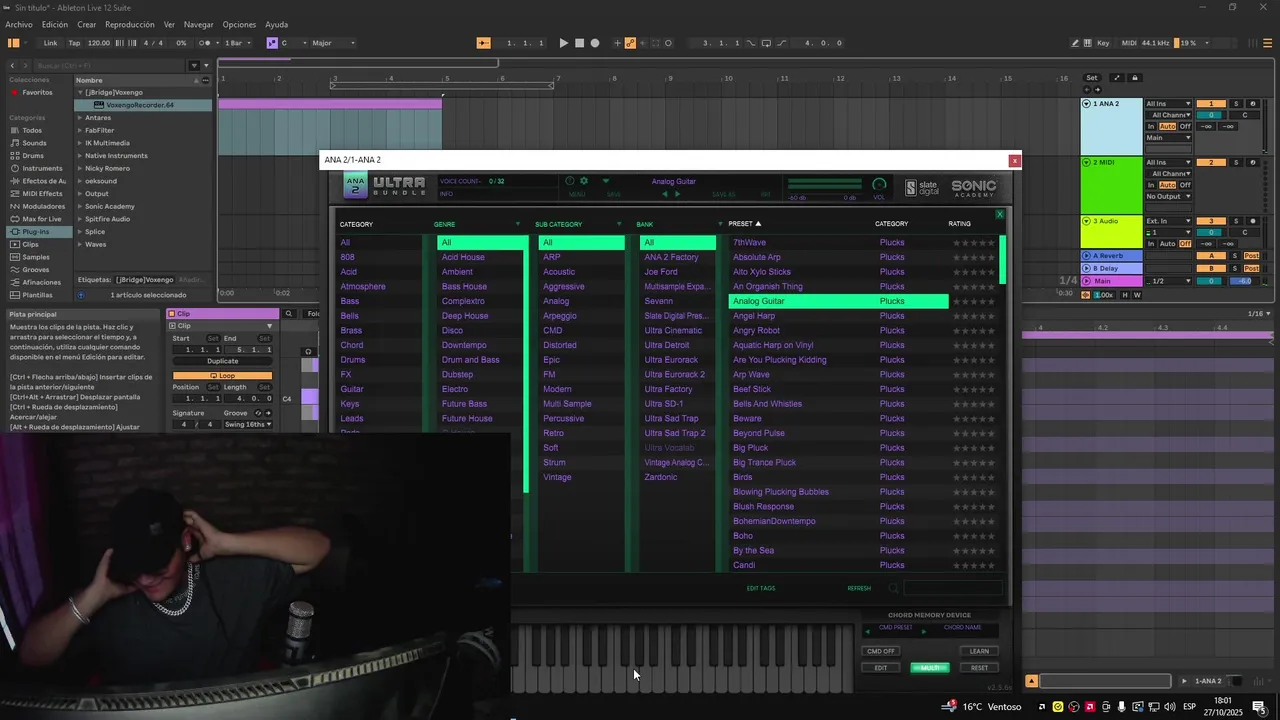Click ANA 2 previous preset arrow
1280x720 pixels.
(x=665, y=194)
